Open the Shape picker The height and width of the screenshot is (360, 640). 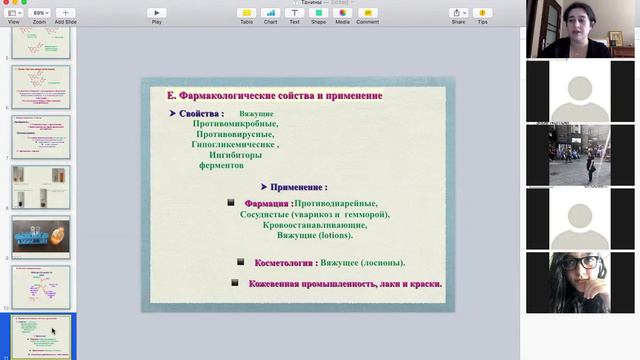[318, 13]
